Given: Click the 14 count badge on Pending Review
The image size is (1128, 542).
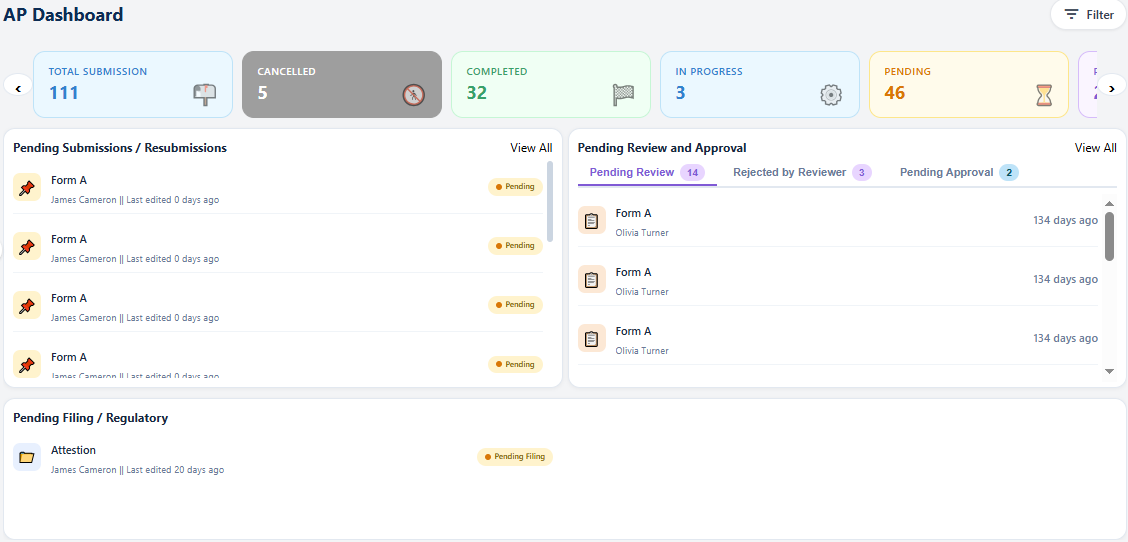Looking at the screenshot, I should [x=693, y=173].
